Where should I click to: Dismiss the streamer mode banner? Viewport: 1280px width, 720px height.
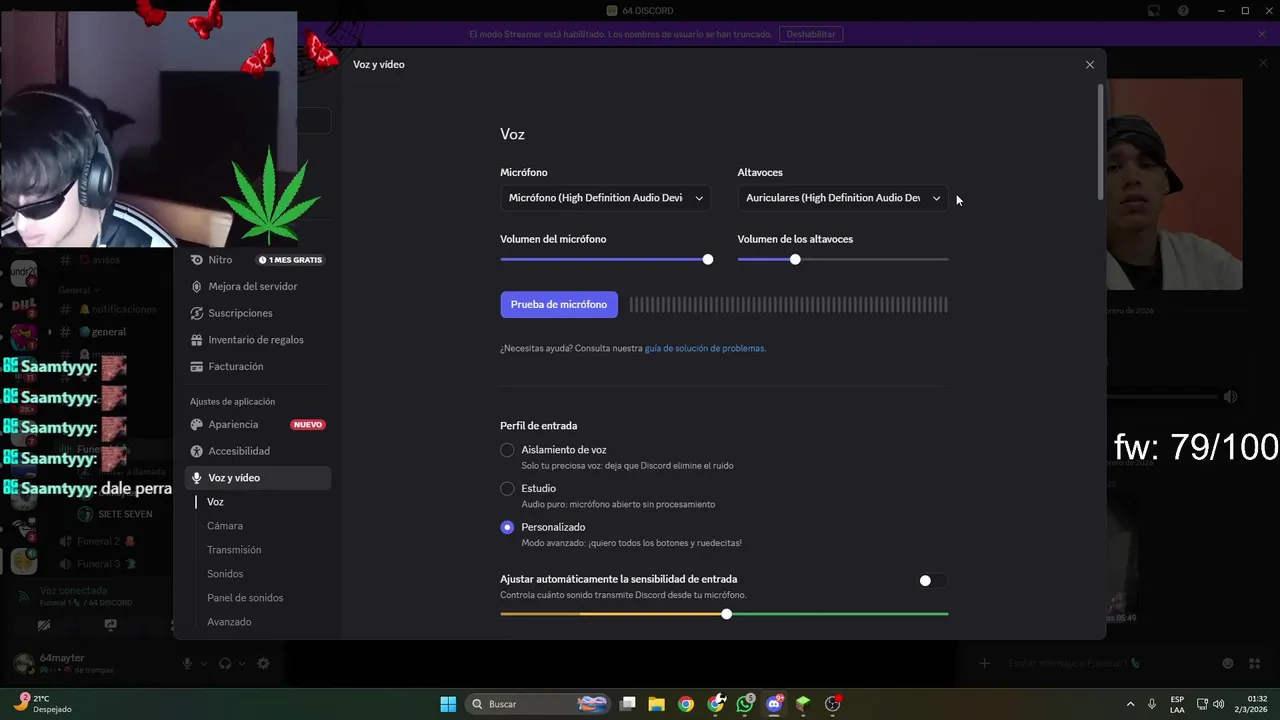1262,34
